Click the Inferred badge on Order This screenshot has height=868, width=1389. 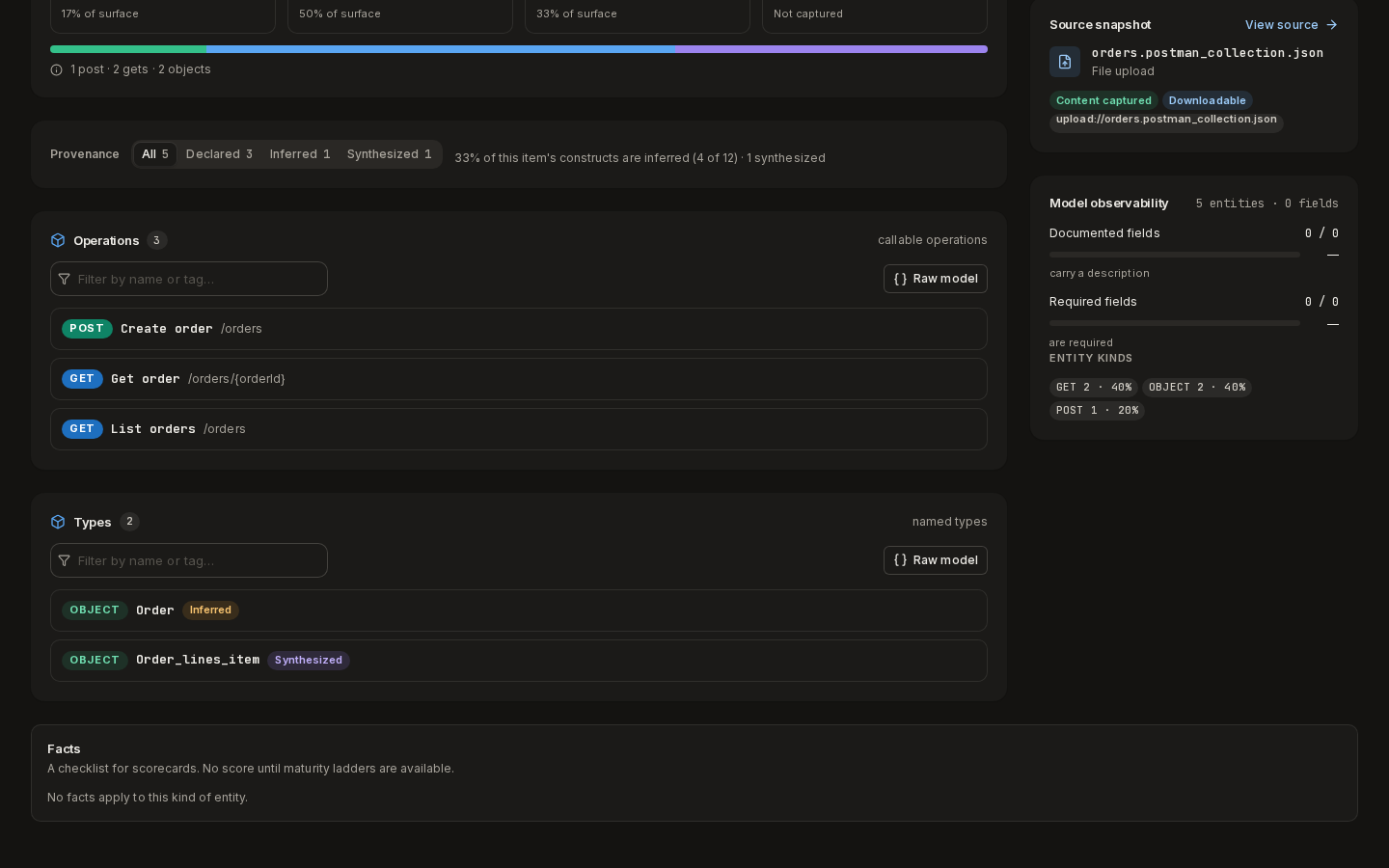210,610
